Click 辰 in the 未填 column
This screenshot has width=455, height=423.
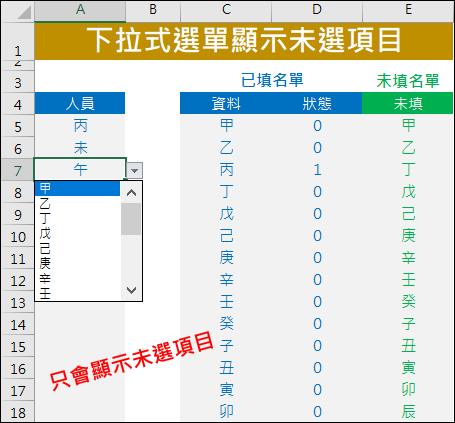point(408,411)
